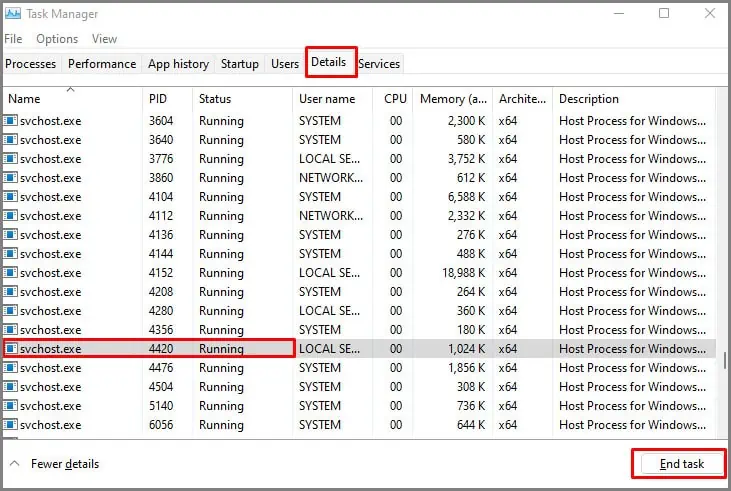
Task: Click the process icon on the PID 4152 row
Action: click(10, 273)
